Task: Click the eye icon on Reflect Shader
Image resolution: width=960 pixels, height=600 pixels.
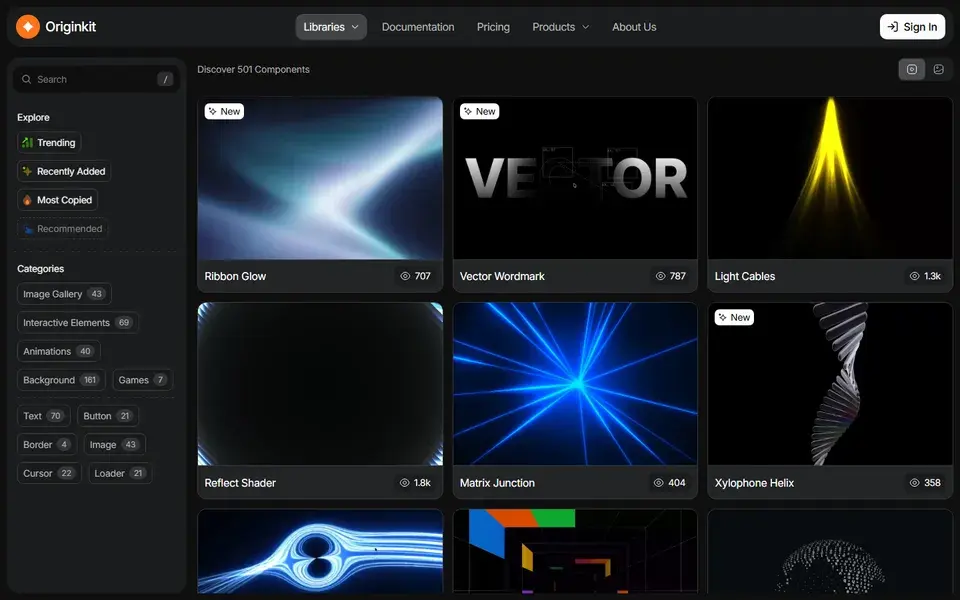Action: click(405, 482)
